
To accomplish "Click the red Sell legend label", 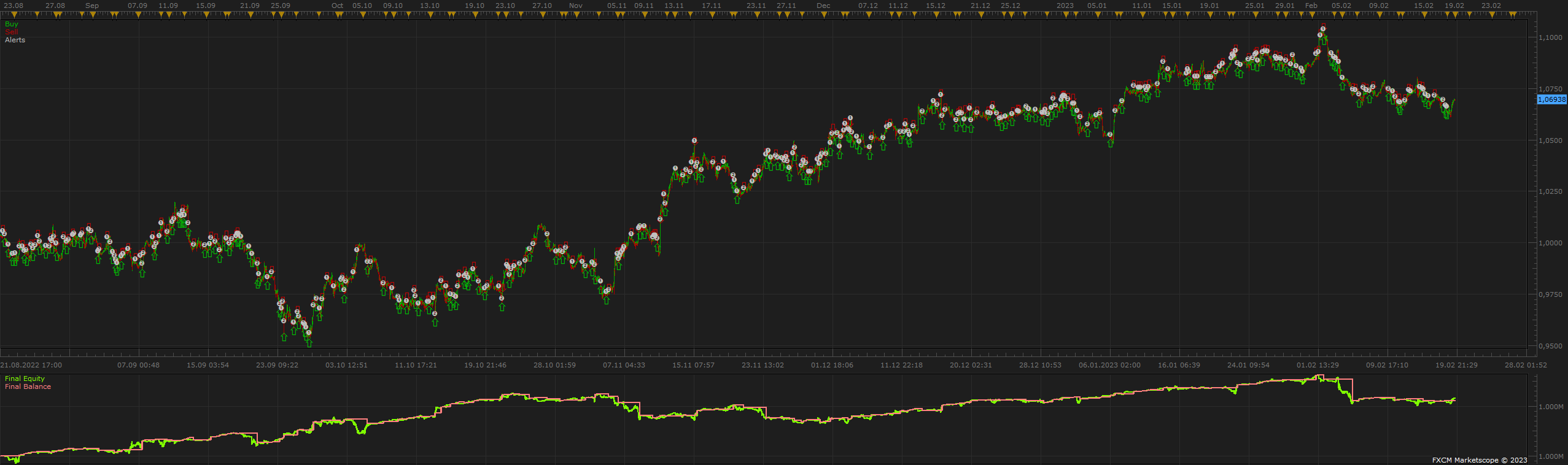I will coord(12,32).
